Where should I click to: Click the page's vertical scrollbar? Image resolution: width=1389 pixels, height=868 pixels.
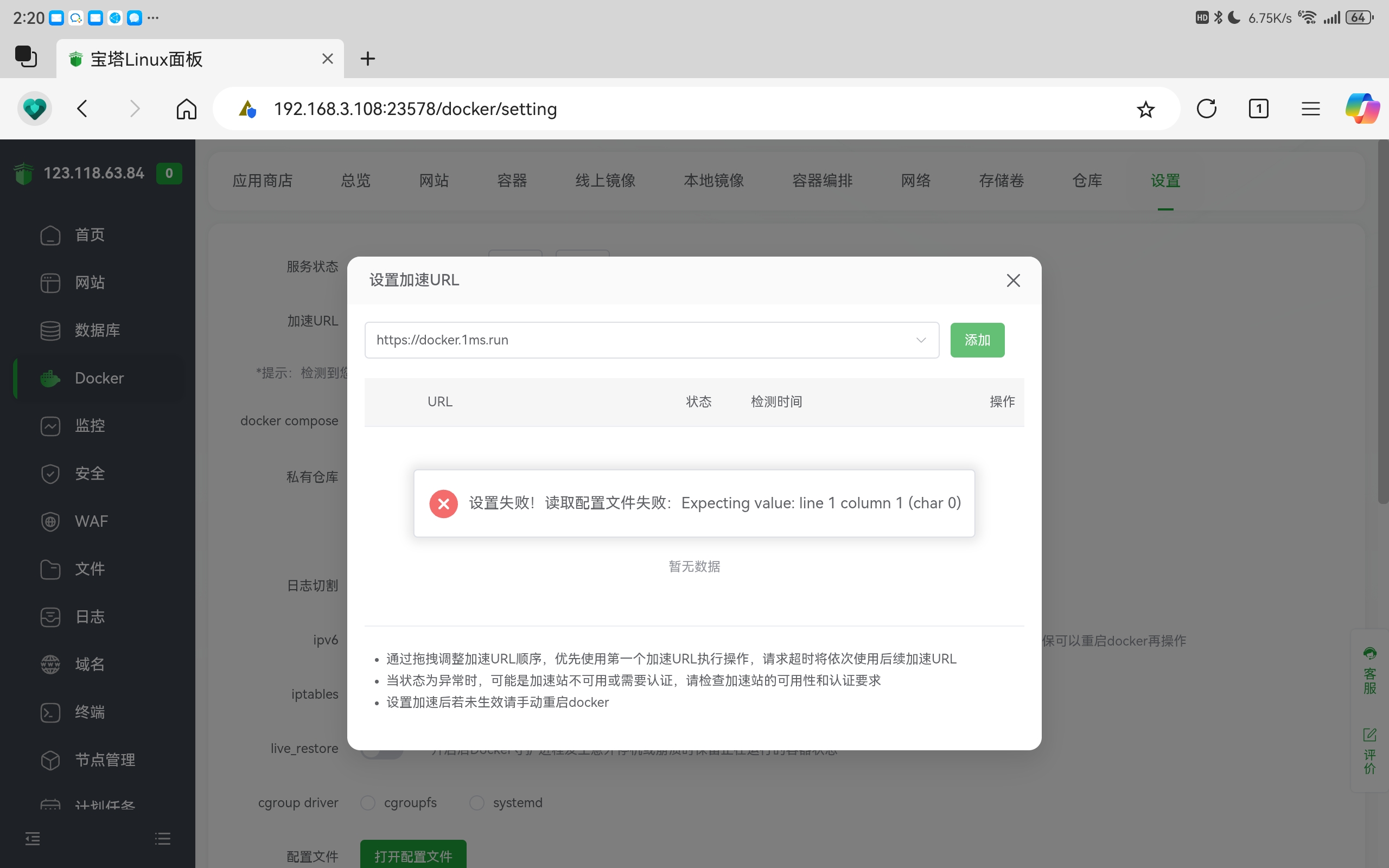(x=1382, y=322)
